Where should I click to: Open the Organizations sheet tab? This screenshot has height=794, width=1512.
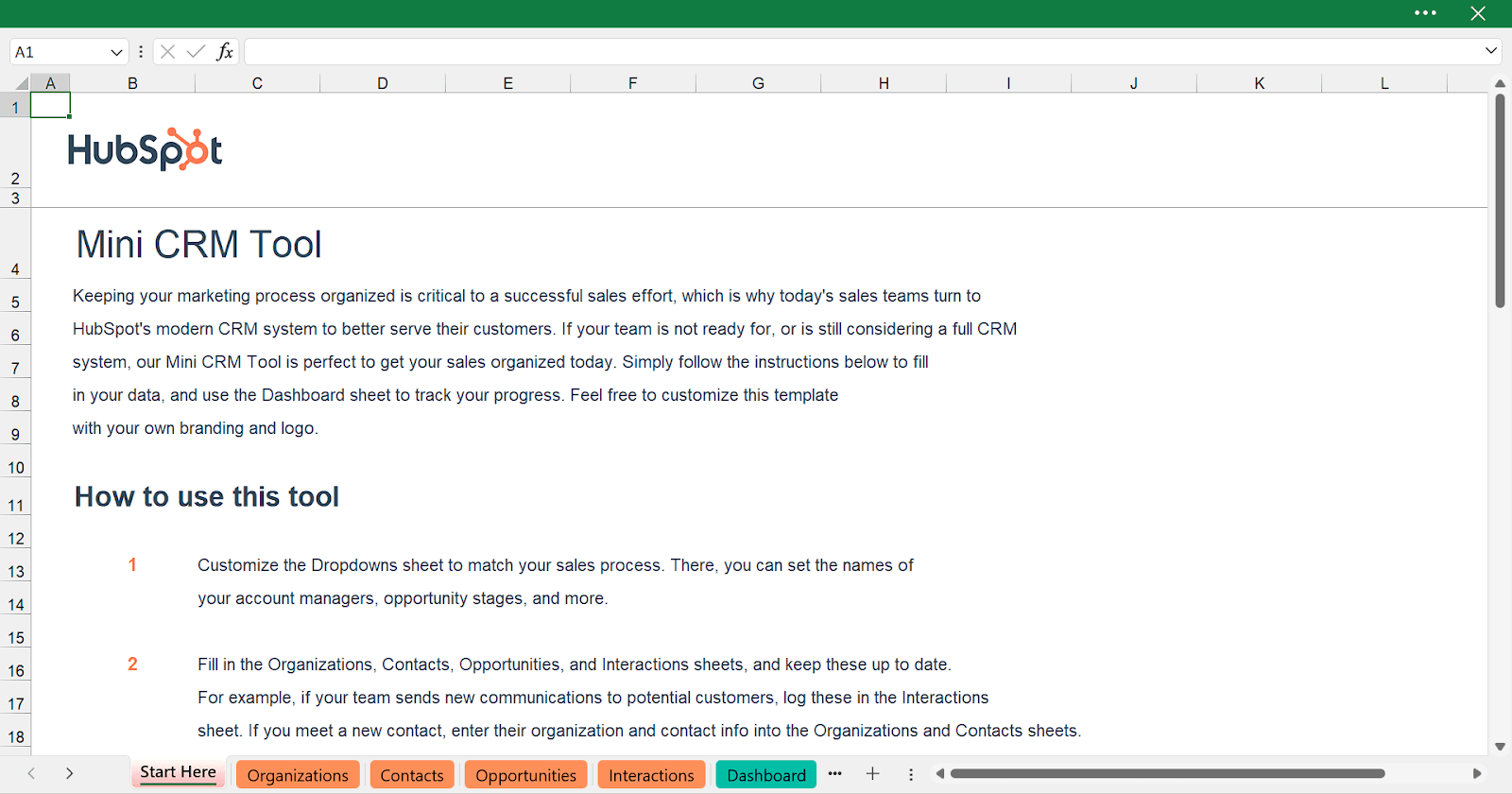tap(298, 775)
